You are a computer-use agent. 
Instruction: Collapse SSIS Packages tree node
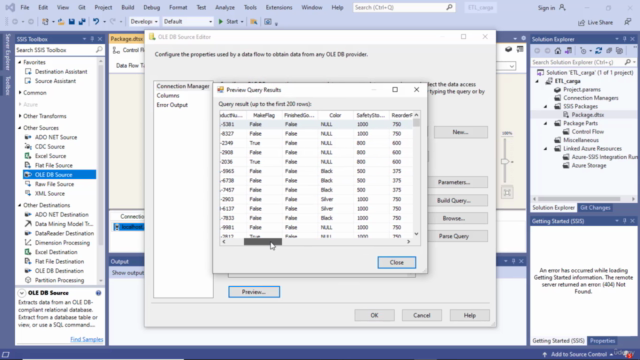click(546, 107)
